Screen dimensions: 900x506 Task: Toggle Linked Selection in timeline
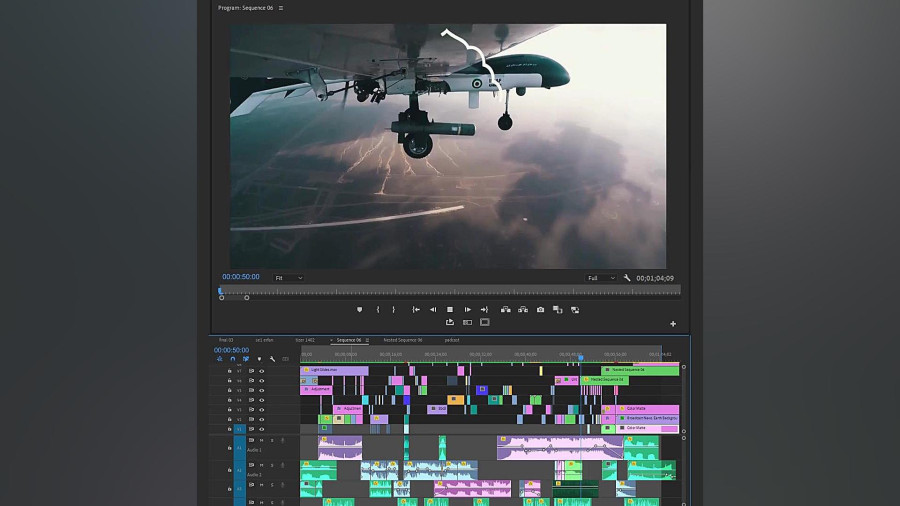pyautogui.click(x=246, y=359)
